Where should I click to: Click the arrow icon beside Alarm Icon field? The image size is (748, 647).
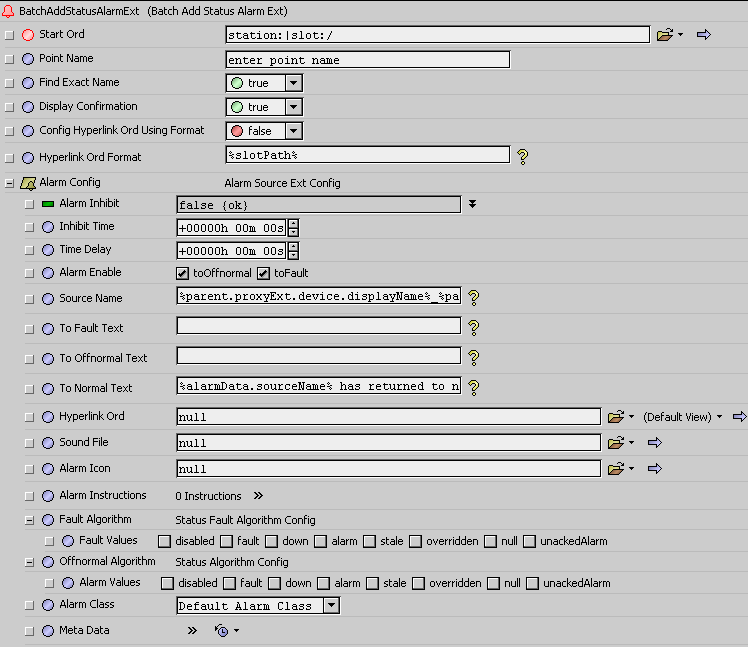tap(655, 468)
